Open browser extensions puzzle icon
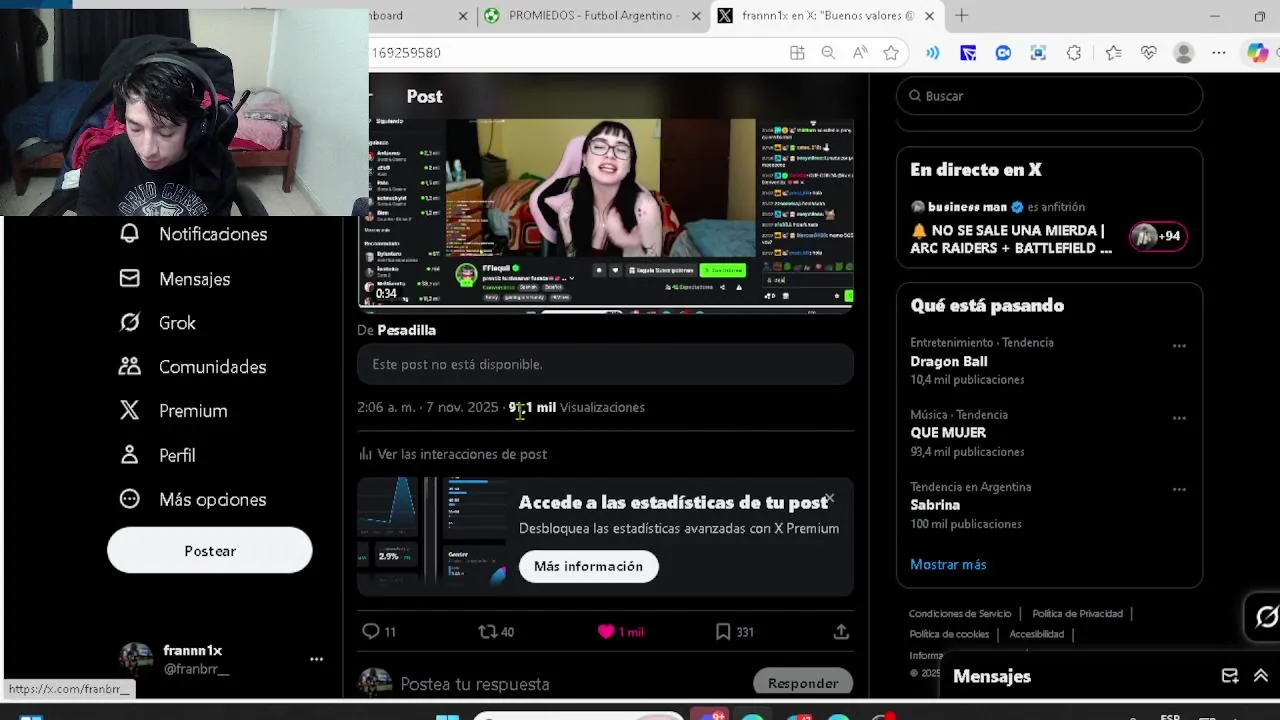The height and width of the screenshot is (720, 1280). [x=1074, y=53]
